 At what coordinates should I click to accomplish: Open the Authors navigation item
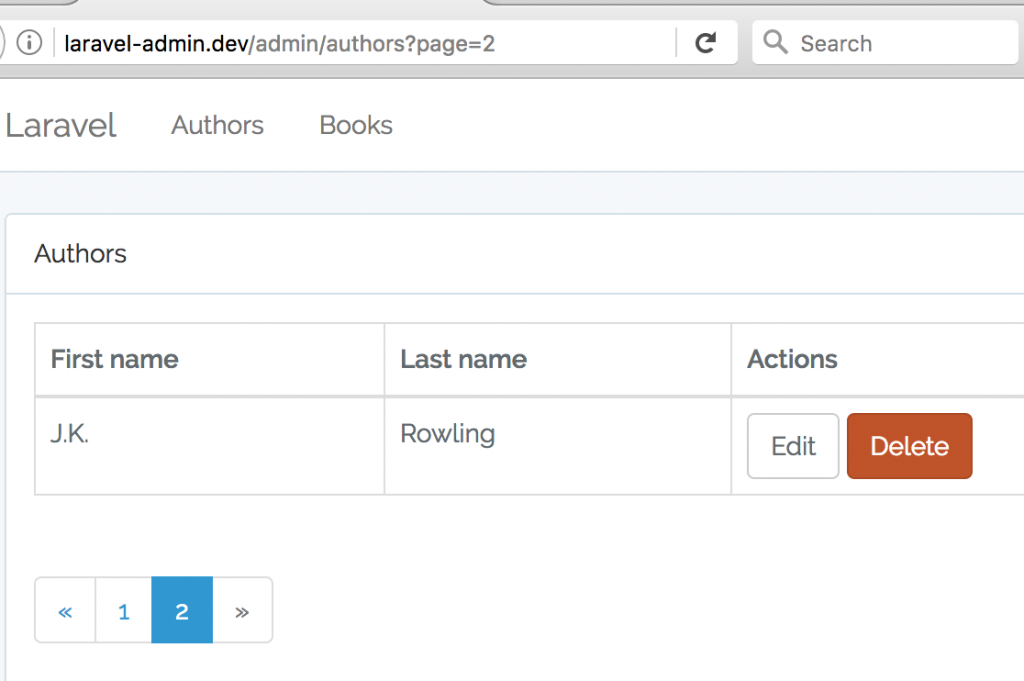pos(217,125)
